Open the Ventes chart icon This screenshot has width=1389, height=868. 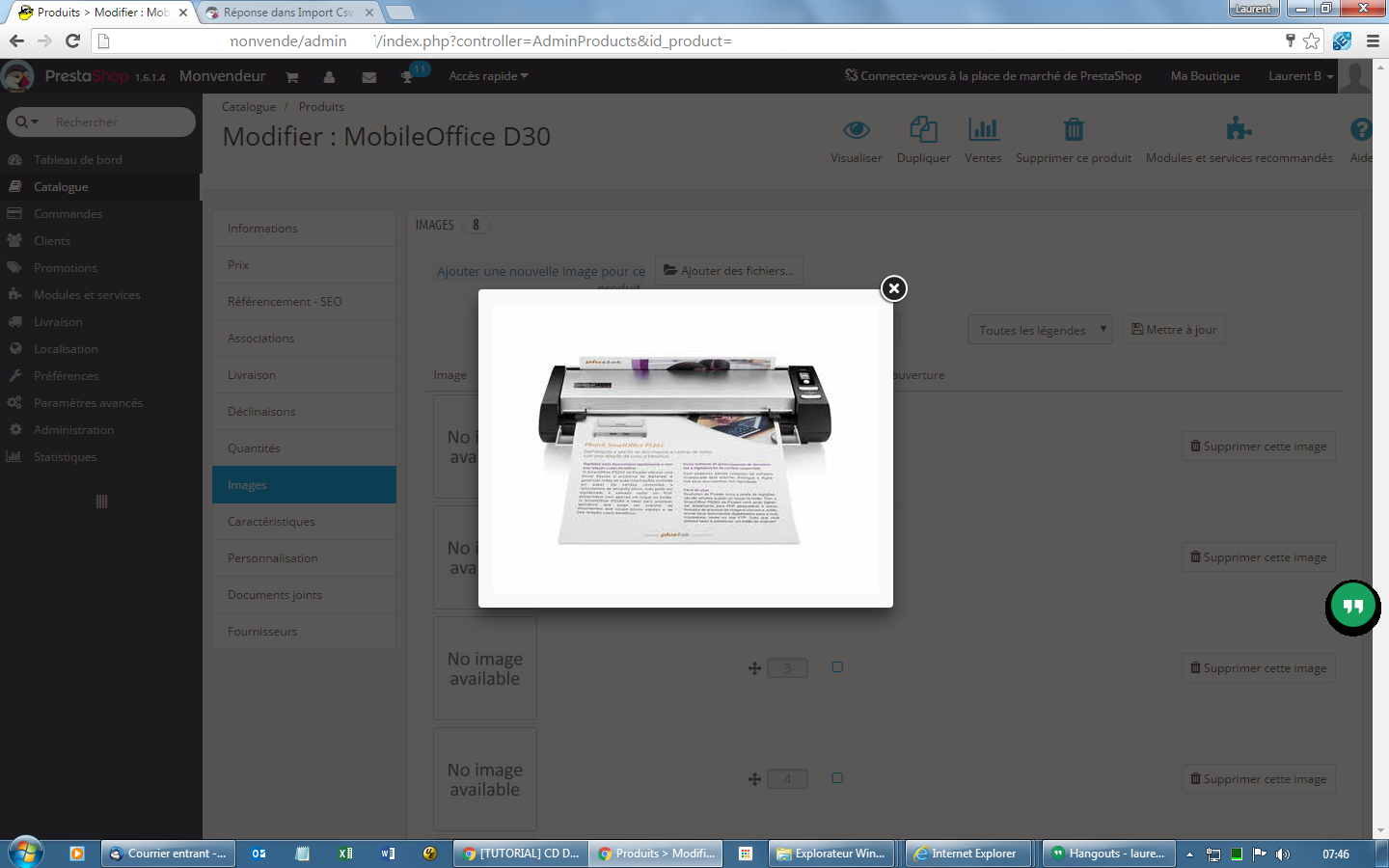pyautogui.click(x=983, y=129)
